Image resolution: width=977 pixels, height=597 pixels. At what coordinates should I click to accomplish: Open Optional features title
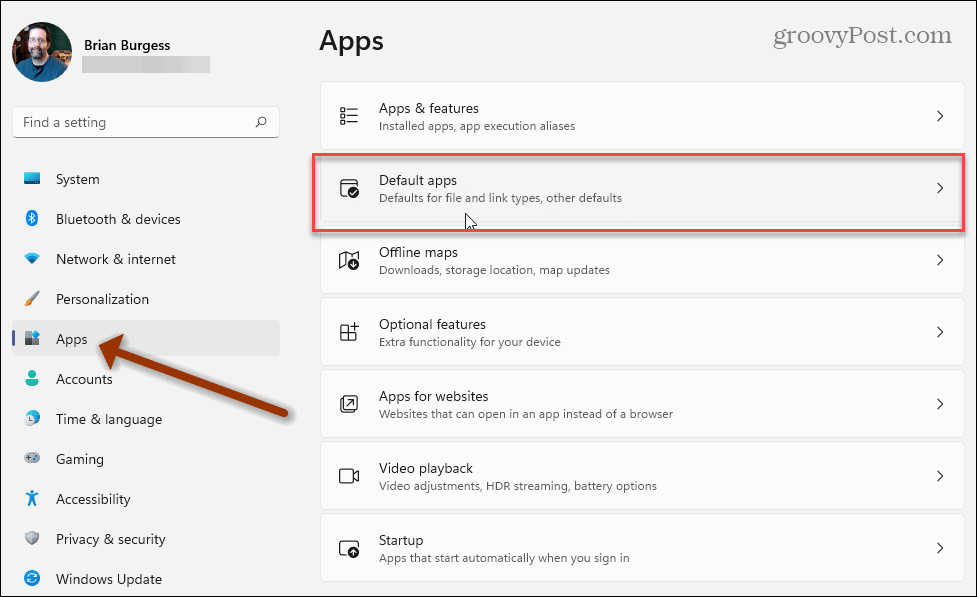432,324
